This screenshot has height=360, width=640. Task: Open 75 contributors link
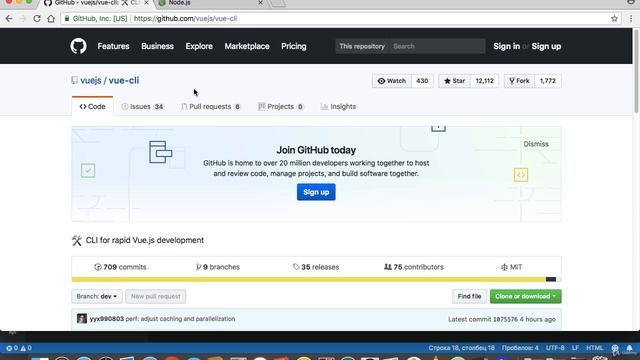(x=413, y=267)
